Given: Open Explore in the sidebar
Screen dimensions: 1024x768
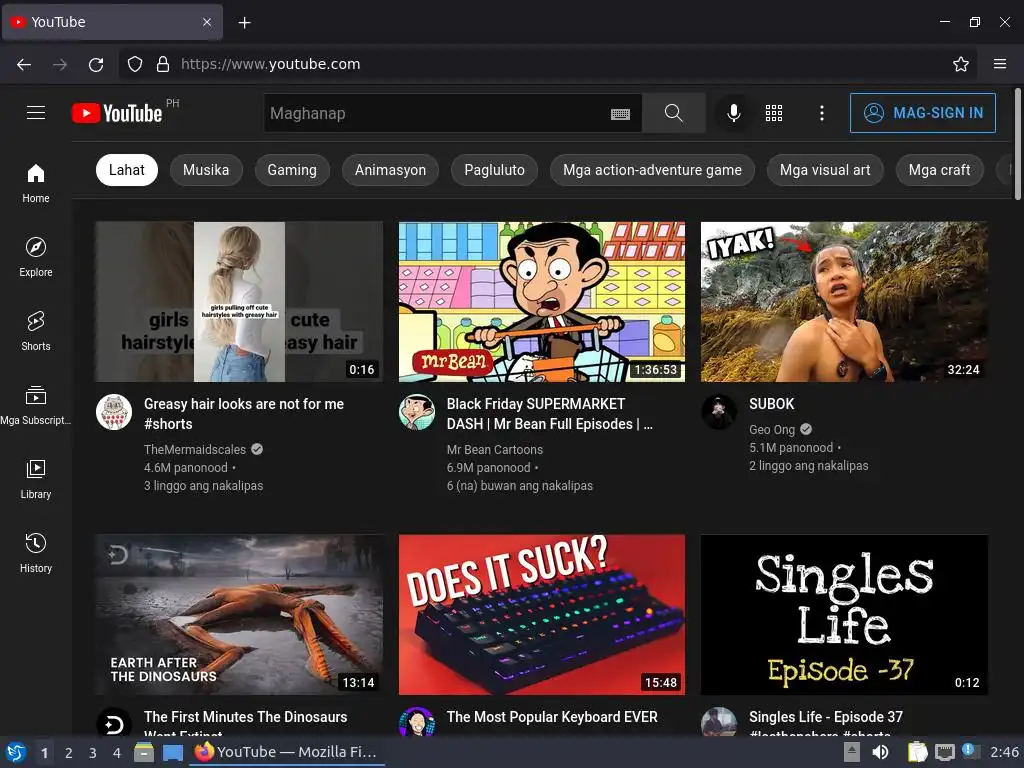Looking at the screenshot, I should click(x=36, y=257).
